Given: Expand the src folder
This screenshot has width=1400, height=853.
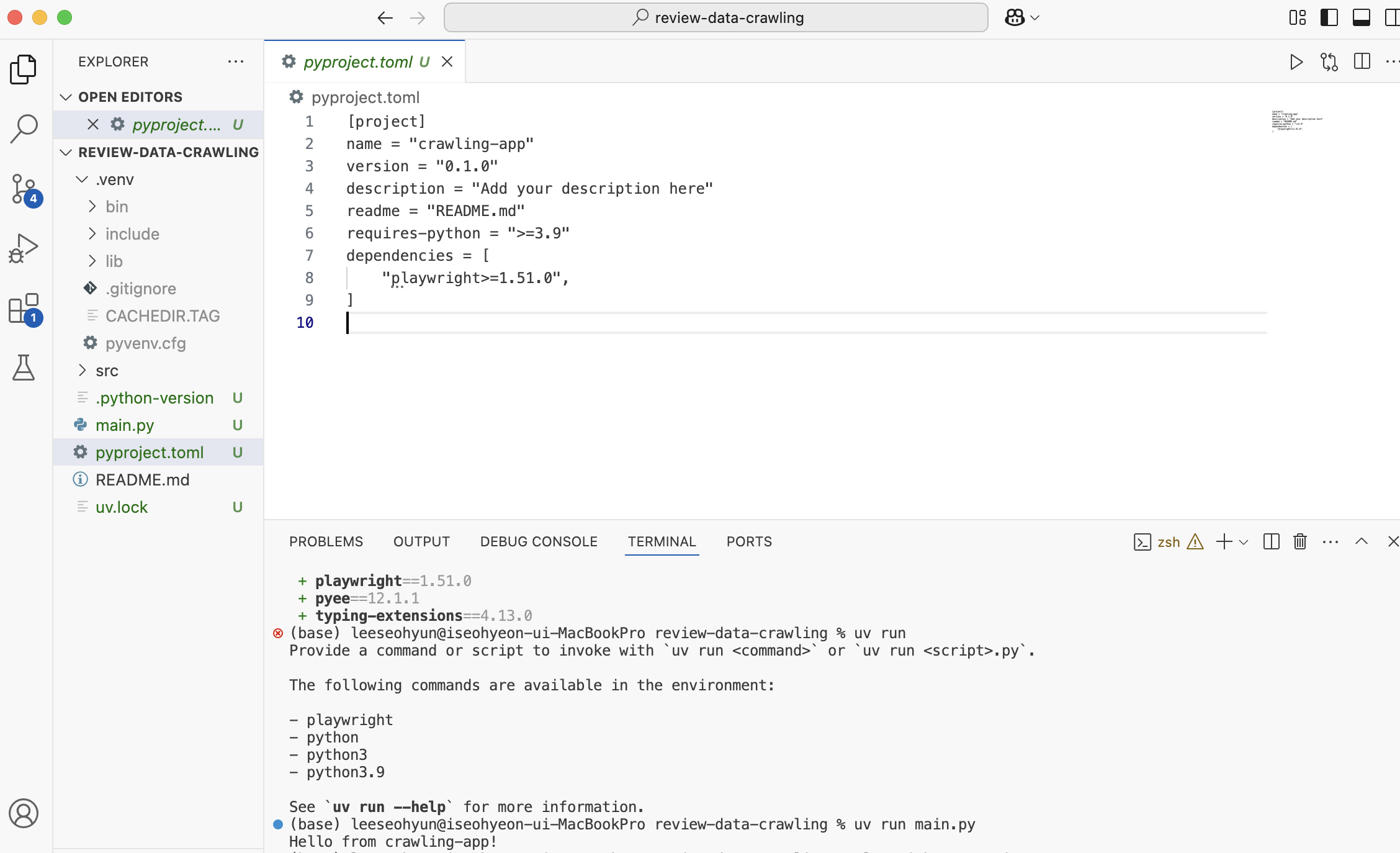Looking at the screenshot, I should [x=107, y=371].
